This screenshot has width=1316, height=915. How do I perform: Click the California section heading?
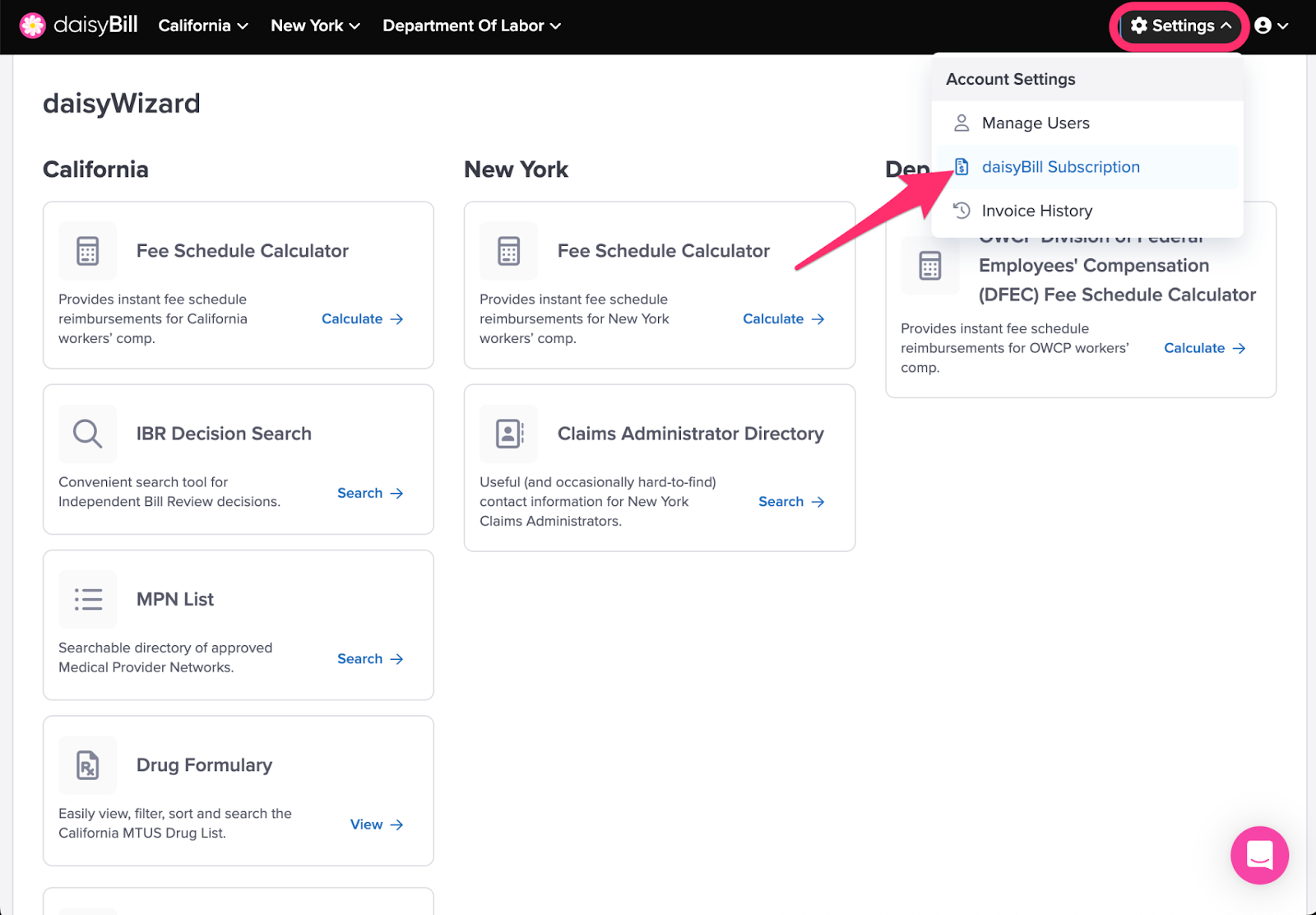[95, 170]
